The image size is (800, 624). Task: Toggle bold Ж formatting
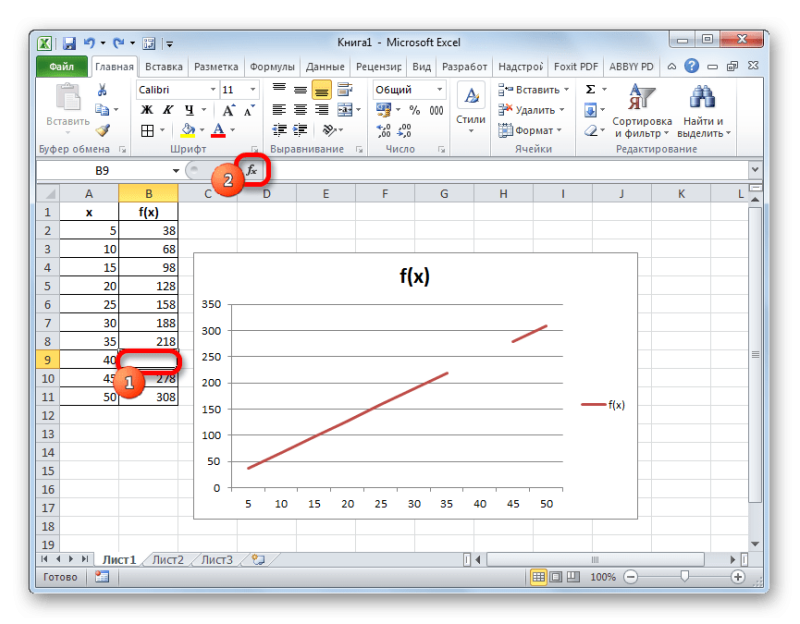[146, 110]
